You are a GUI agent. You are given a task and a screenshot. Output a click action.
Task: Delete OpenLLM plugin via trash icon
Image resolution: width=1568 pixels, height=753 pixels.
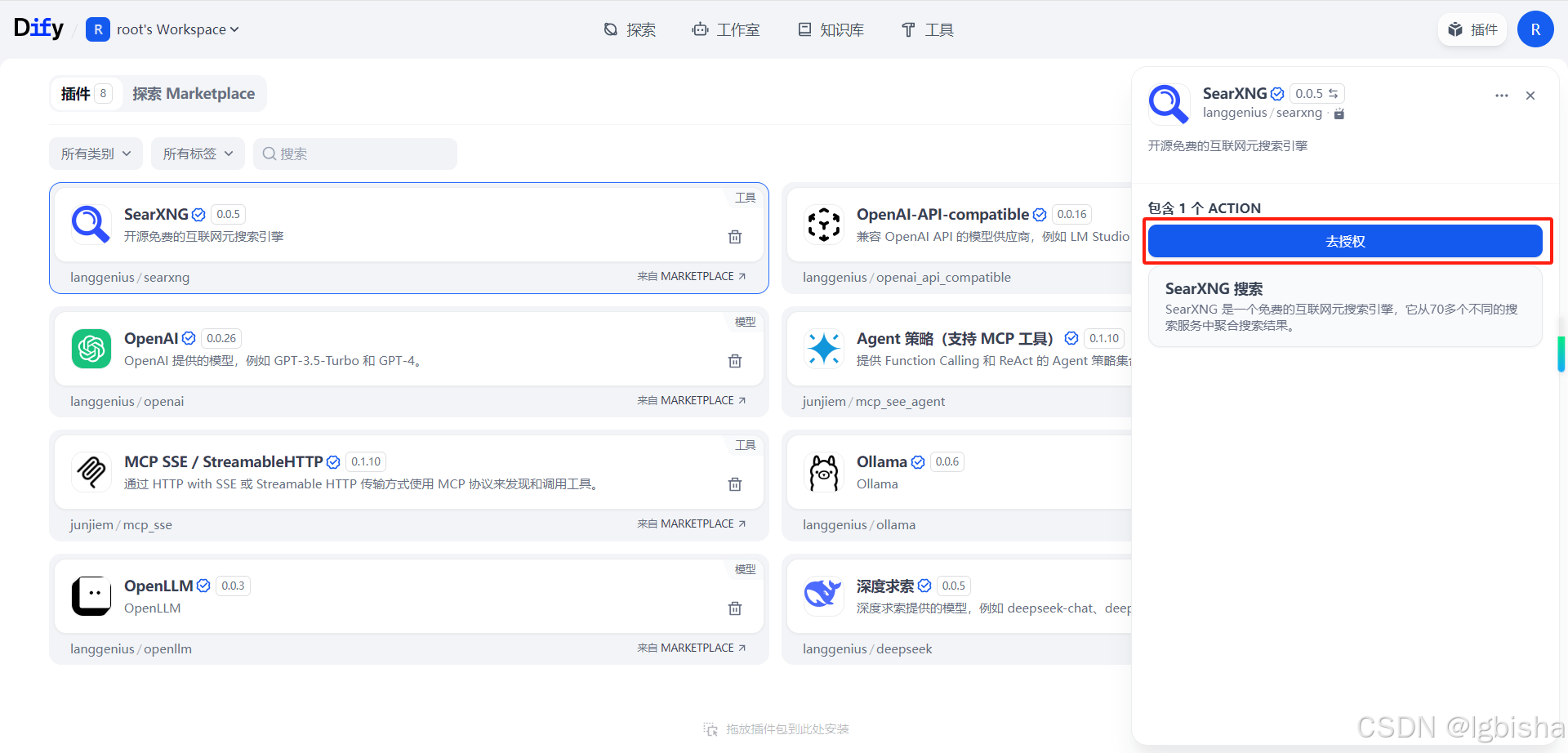pos(735,608)
